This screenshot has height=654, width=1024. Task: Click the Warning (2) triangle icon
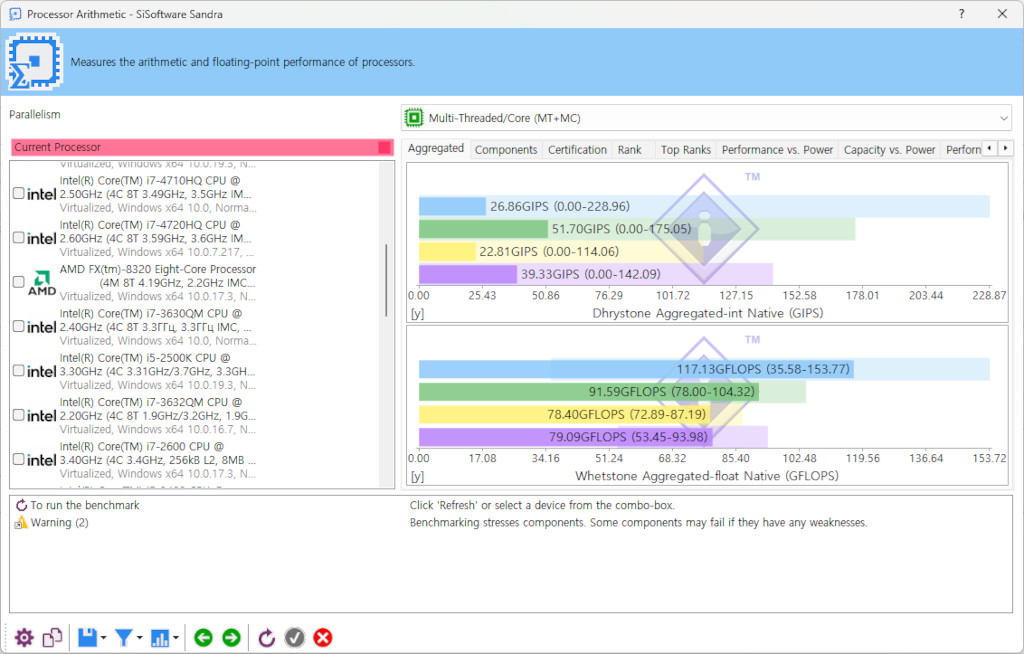click(x=21, y=523)
